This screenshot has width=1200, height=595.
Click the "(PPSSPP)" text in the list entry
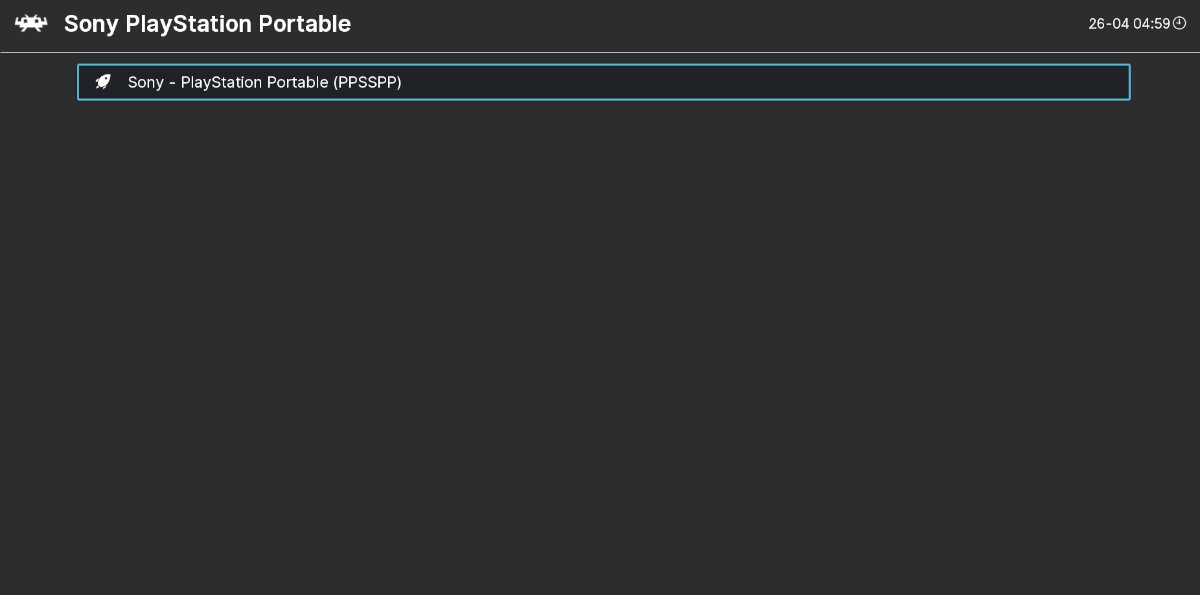(367, 83)
